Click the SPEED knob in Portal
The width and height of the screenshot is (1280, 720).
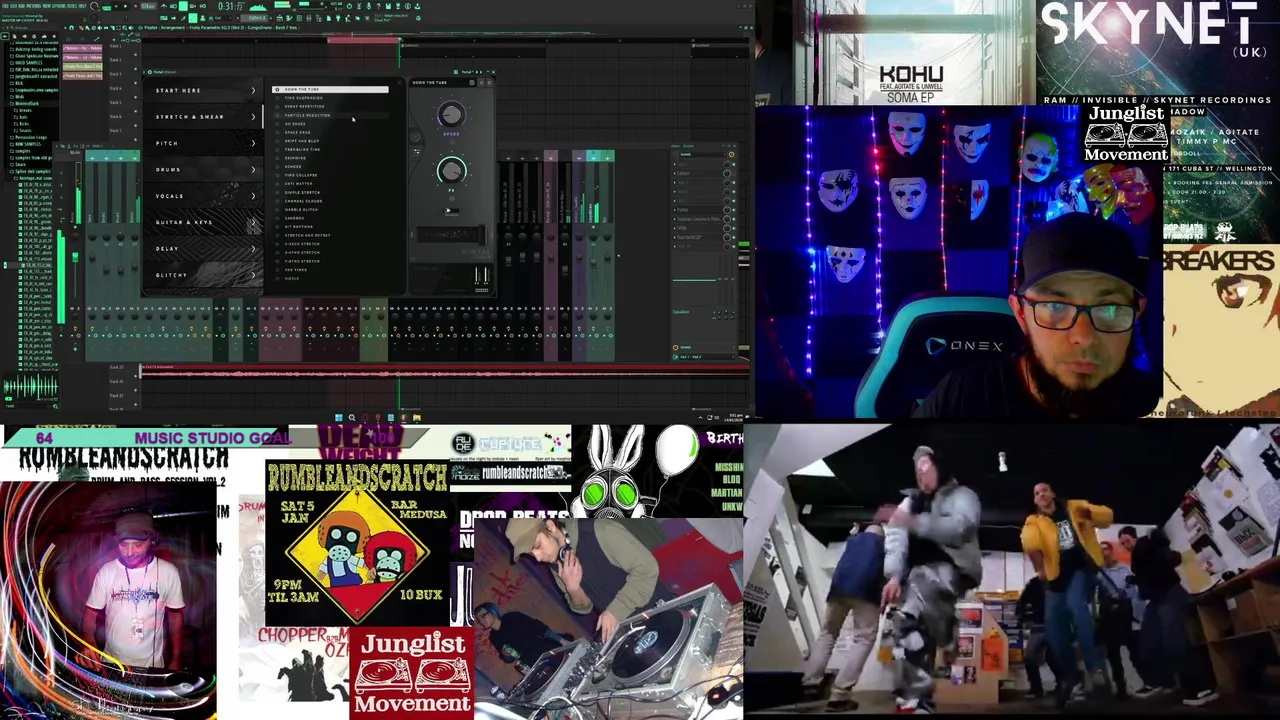451,115
